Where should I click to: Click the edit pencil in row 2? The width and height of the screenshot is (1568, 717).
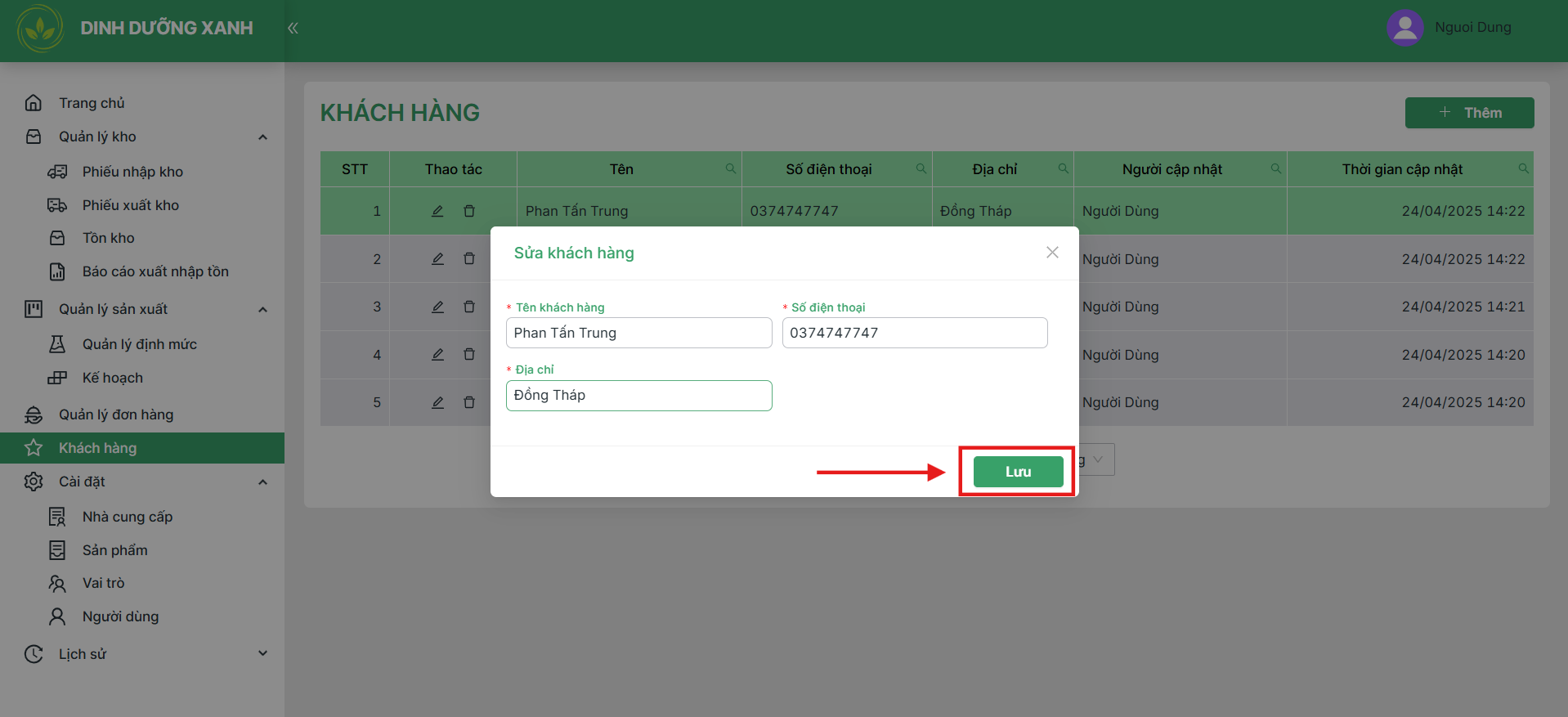click(437, 258)
